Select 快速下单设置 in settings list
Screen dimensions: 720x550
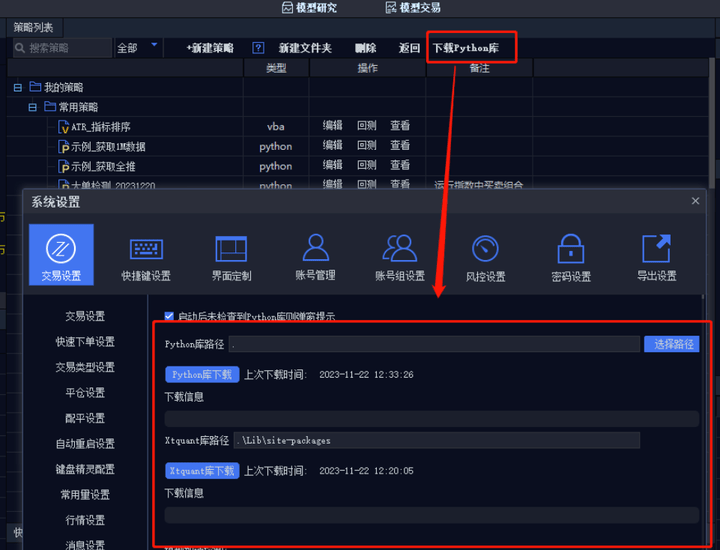(x=85, y=342)
